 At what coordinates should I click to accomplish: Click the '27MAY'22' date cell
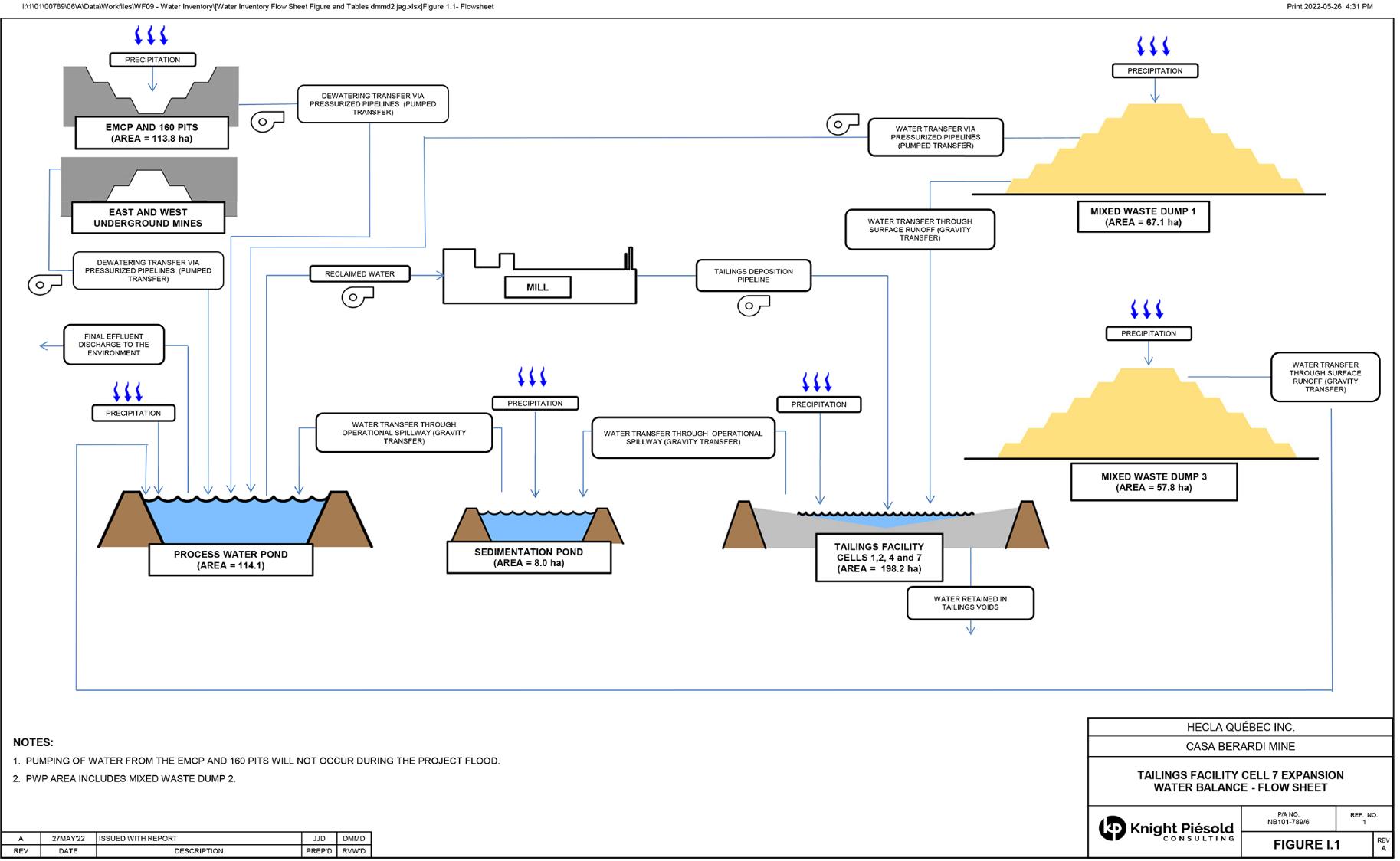pyautogui.click(x=67, y=838)
